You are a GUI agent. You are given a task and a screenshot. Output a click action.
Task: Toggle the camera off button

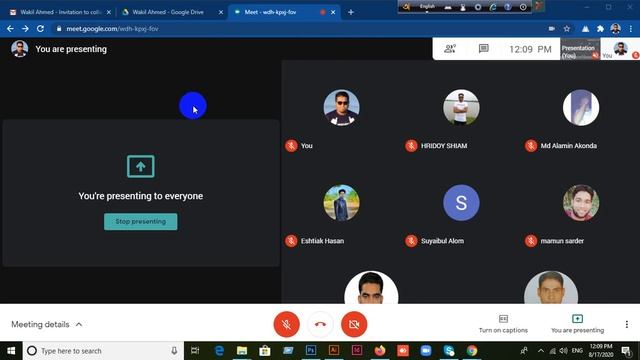[x=354, y=324]
